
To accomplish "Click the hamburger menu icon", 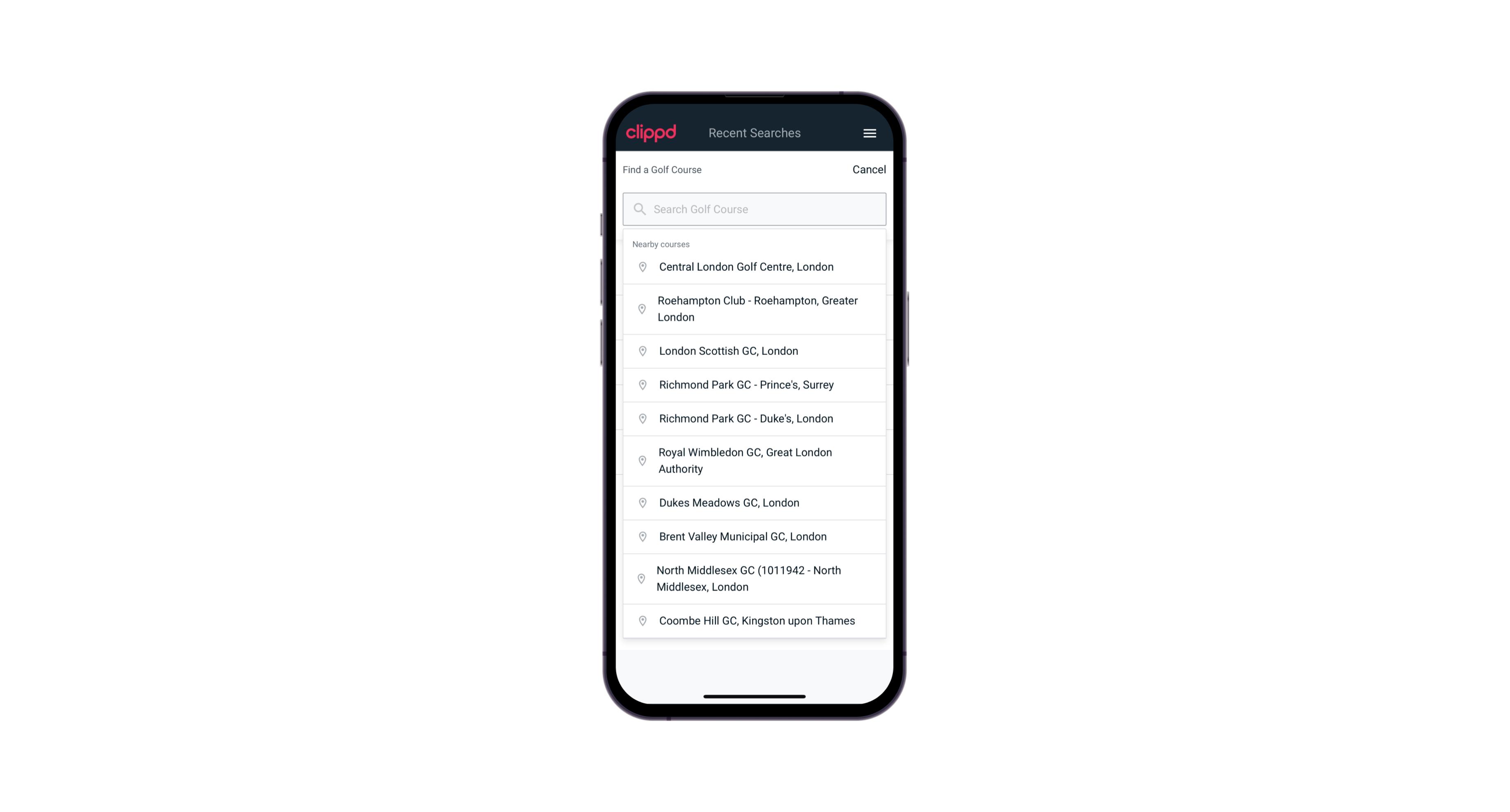I will pyautogui.click(x=869, y=133).
